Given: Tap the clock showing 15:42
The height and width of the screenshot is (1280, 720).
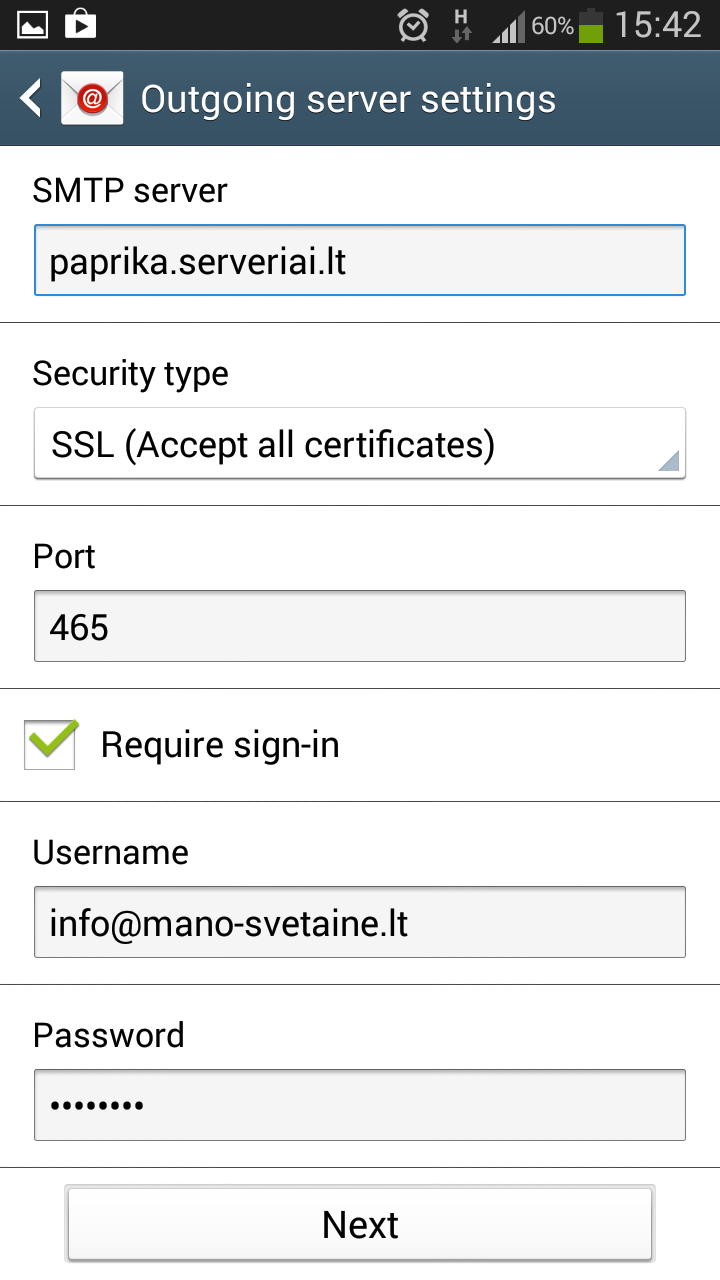Looking at the screenshot, I should click(x=658, y=25).
